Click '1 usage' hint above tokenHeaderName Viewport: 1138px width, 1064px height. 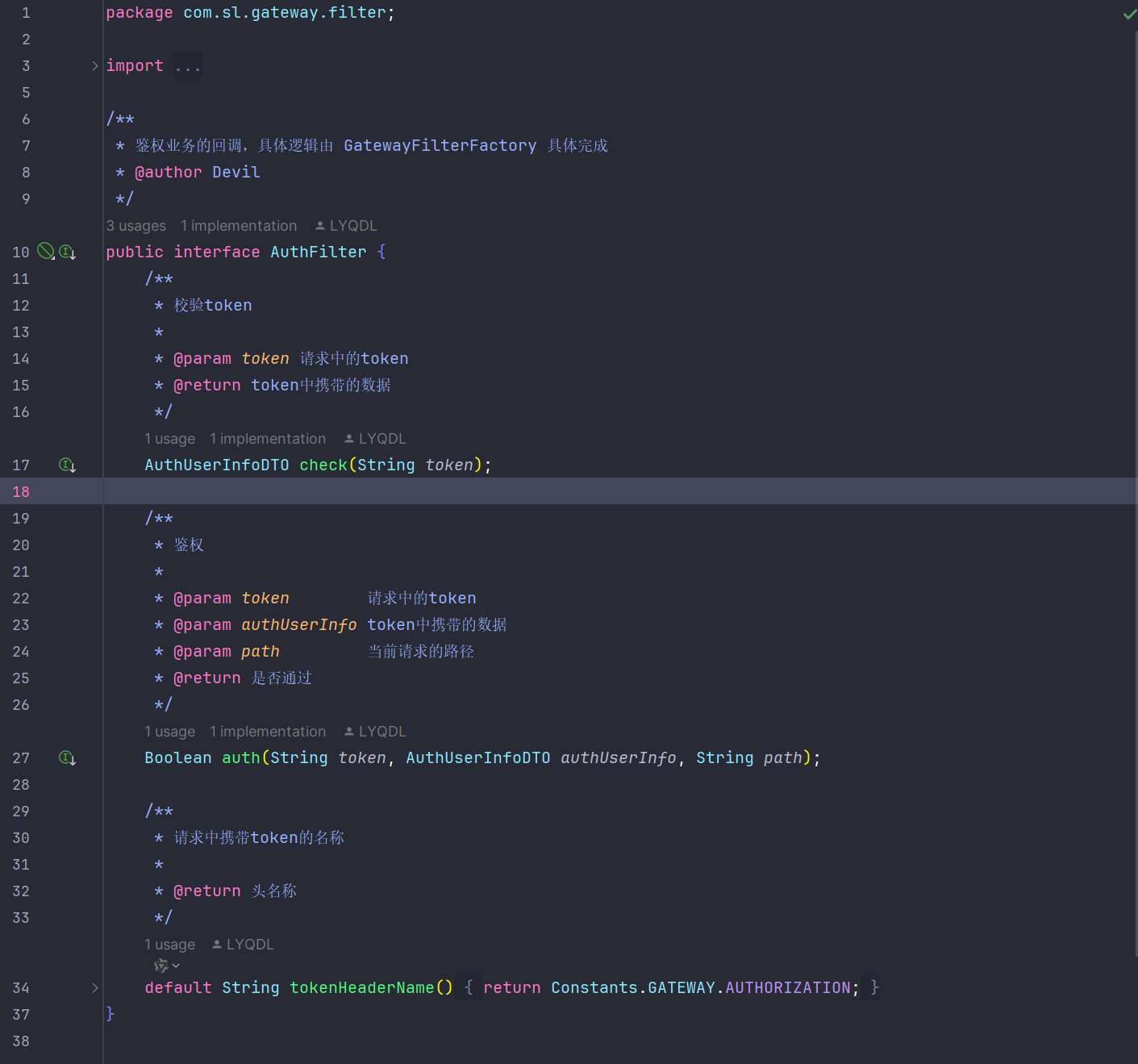(170, 945)
